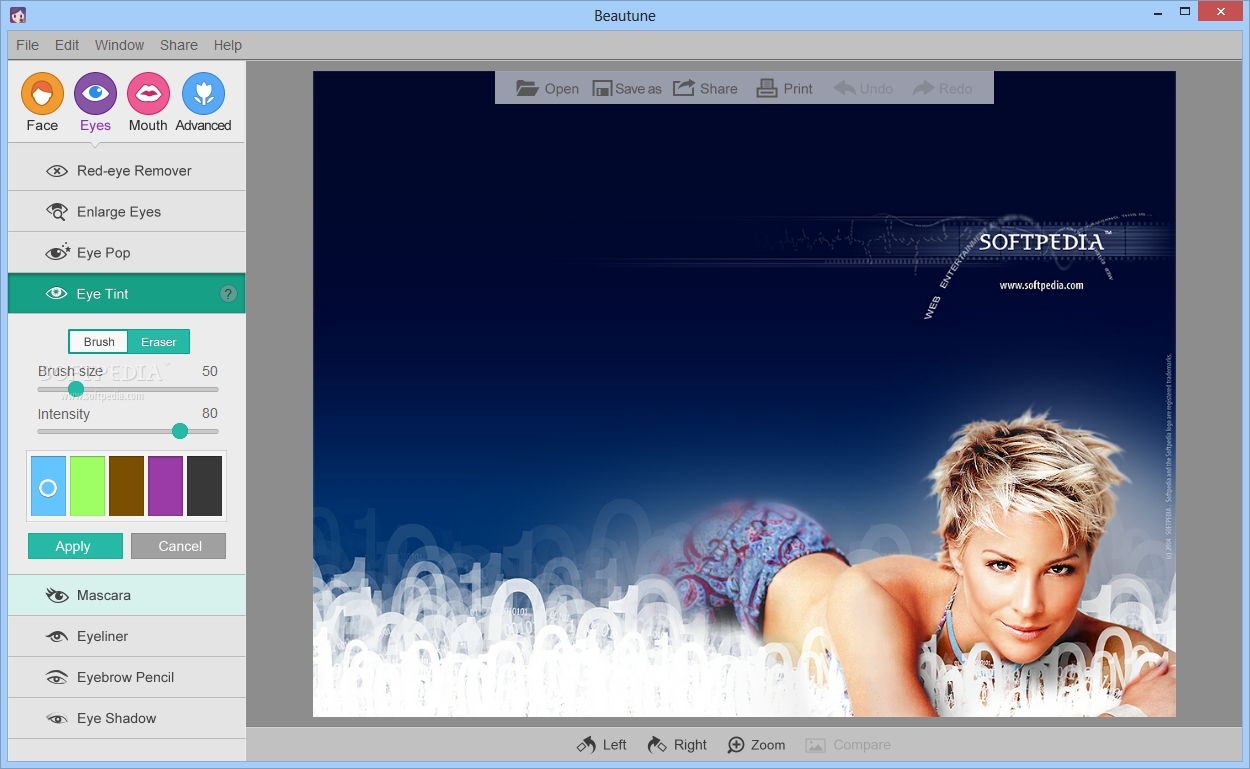Open the Share menu in menu bar
The image size is (1250, 769).
[x=179, y=45]
